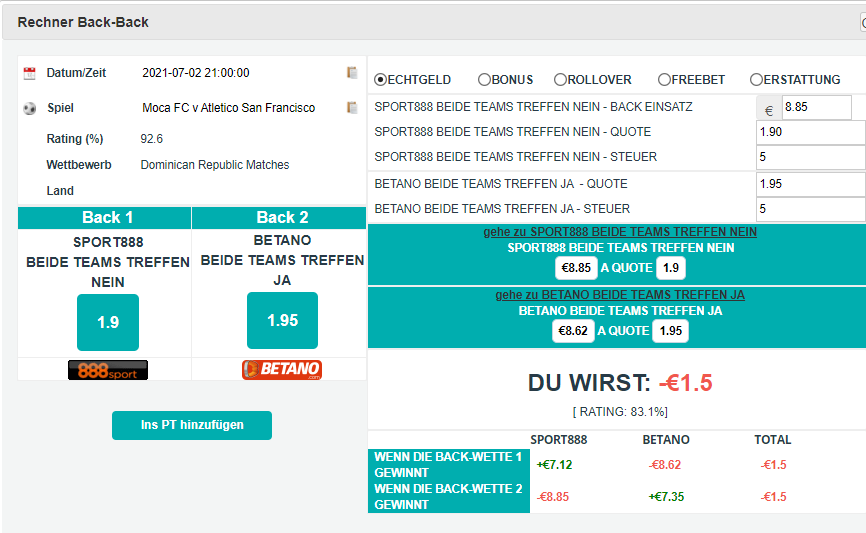
Task: Click the calendar icon beside Datum/Zeit
Action: (29, 73)
